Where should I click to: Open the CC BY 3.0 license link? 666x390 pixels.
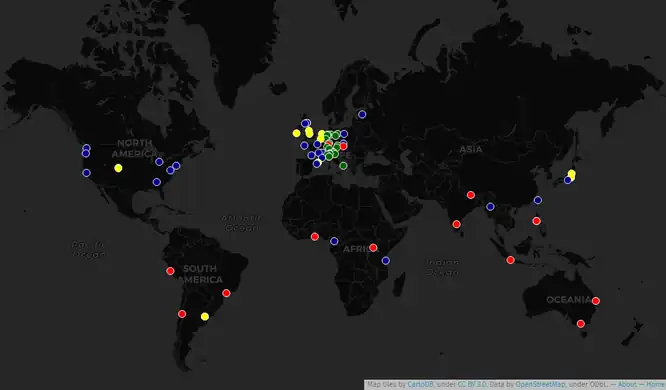click(472, 384)
